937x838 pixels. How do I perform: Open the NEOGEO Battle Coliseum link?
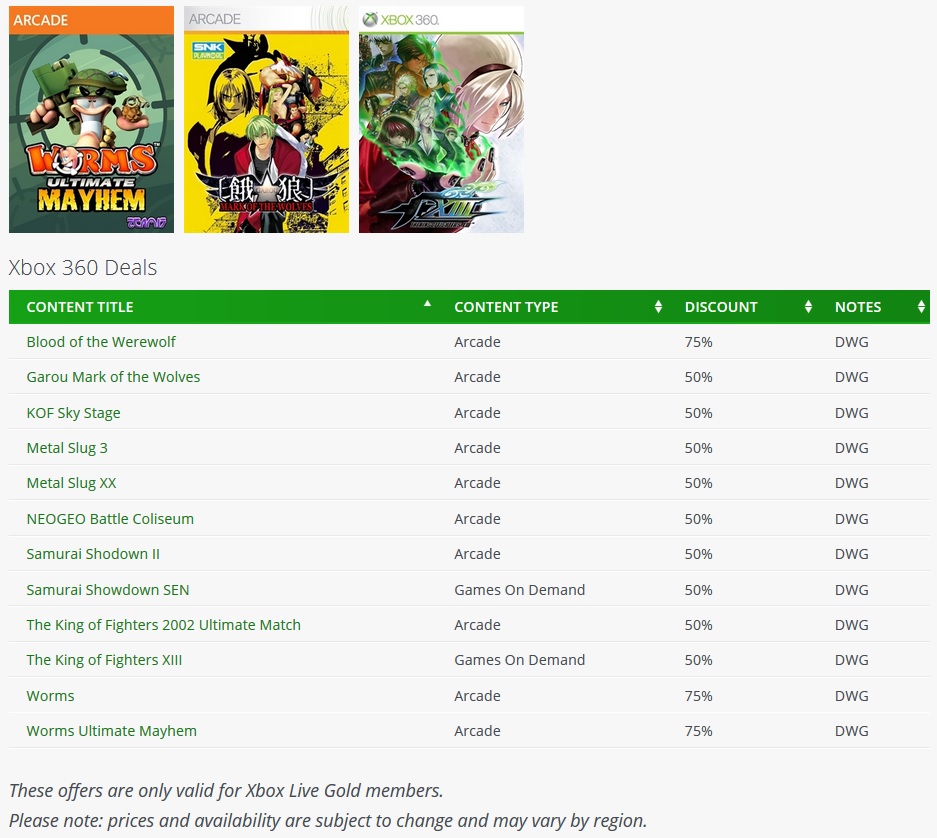pos(110,519)
